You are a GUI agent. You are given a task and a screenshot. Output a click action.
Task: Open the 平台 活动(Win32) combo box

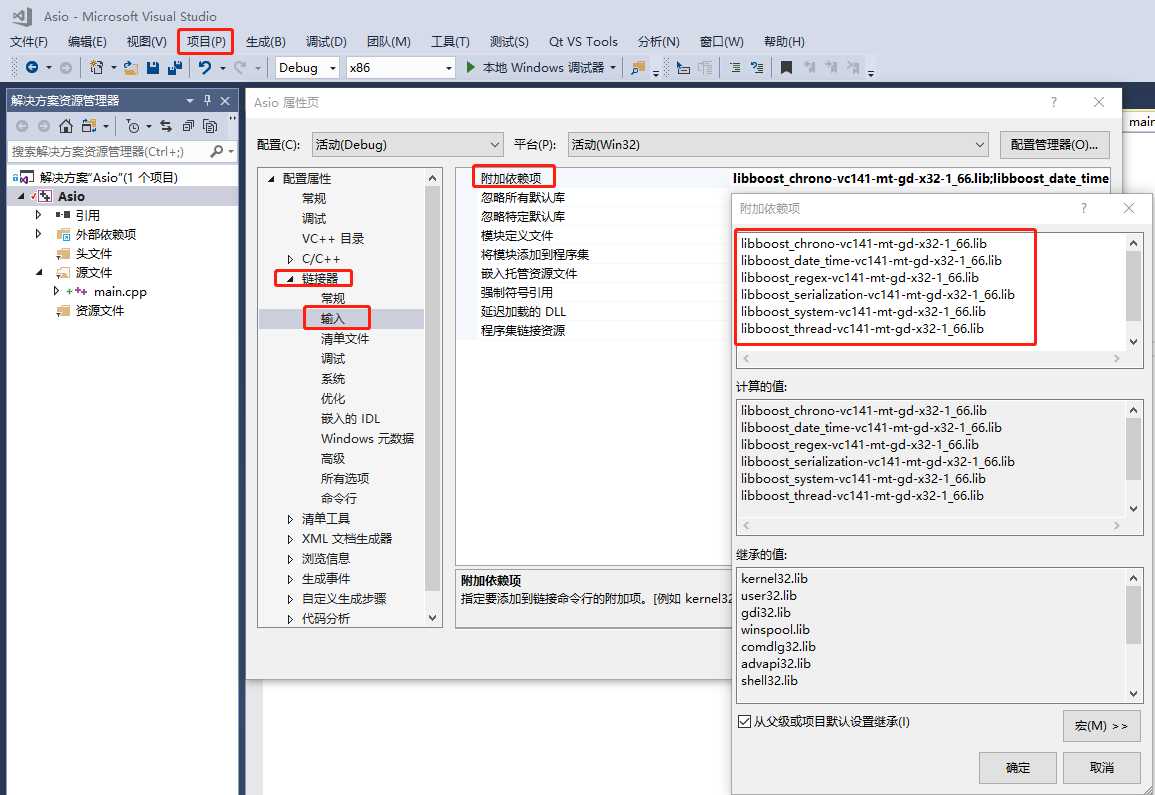(778, 144)
